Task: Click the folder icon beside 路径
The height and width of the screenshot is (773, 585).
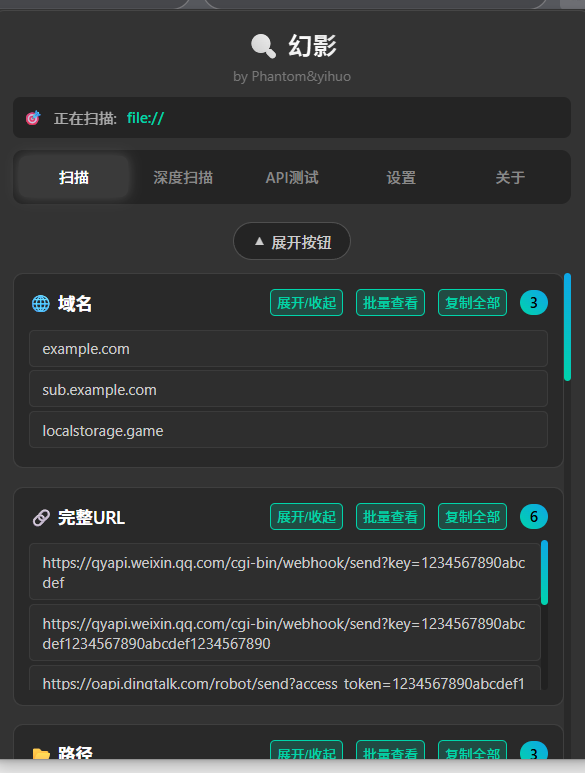Action: pos(41,753)
